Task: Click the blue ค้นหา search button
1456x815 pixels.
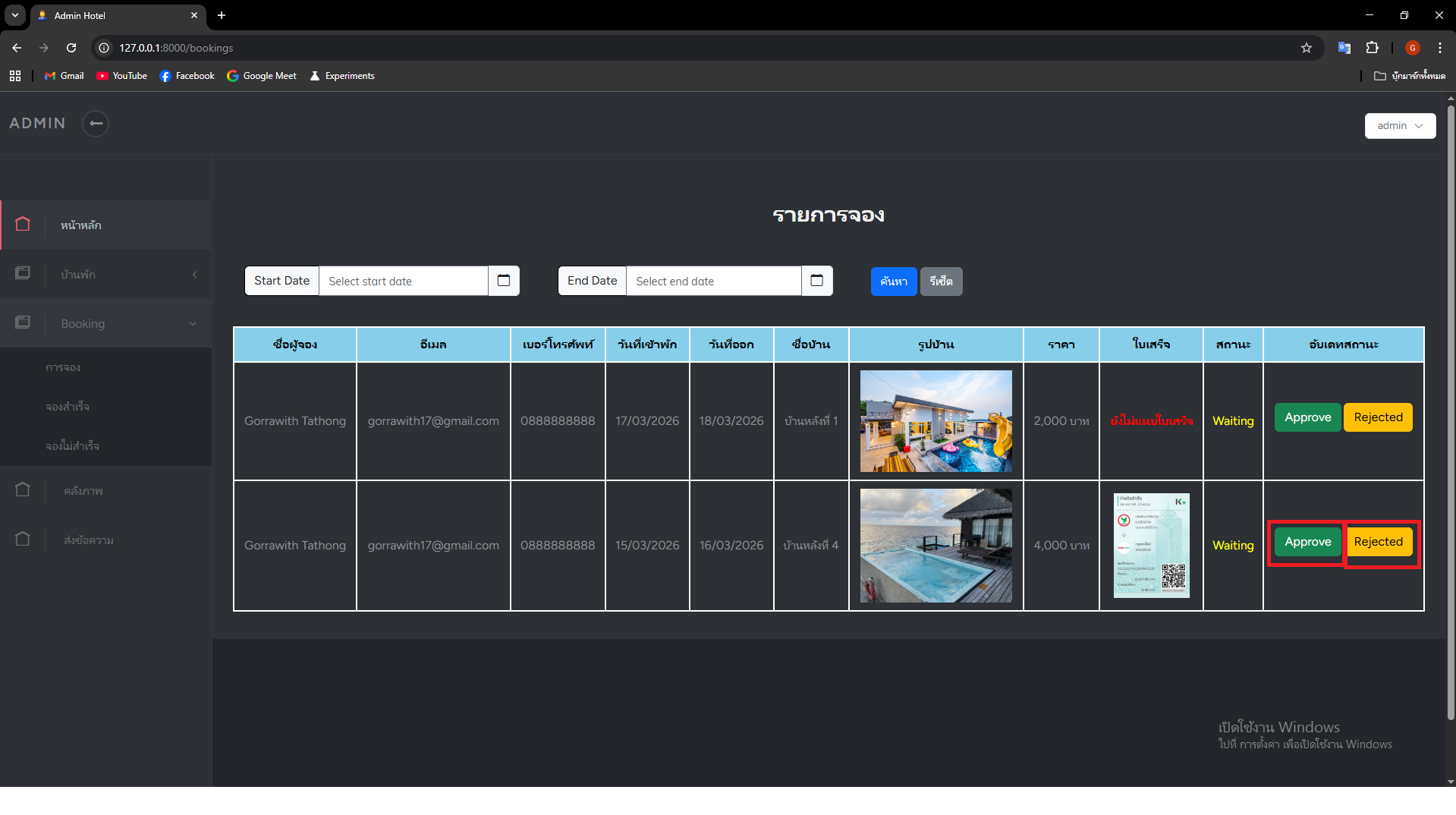Action: pos(894,282)
